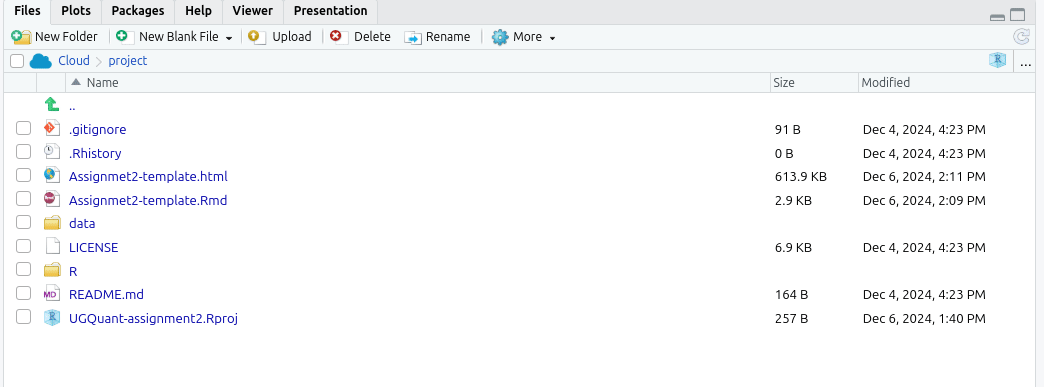Open Assignmet2-template.Rmd file link
This screenshot has height=387, width=1044.
(148, 200)
